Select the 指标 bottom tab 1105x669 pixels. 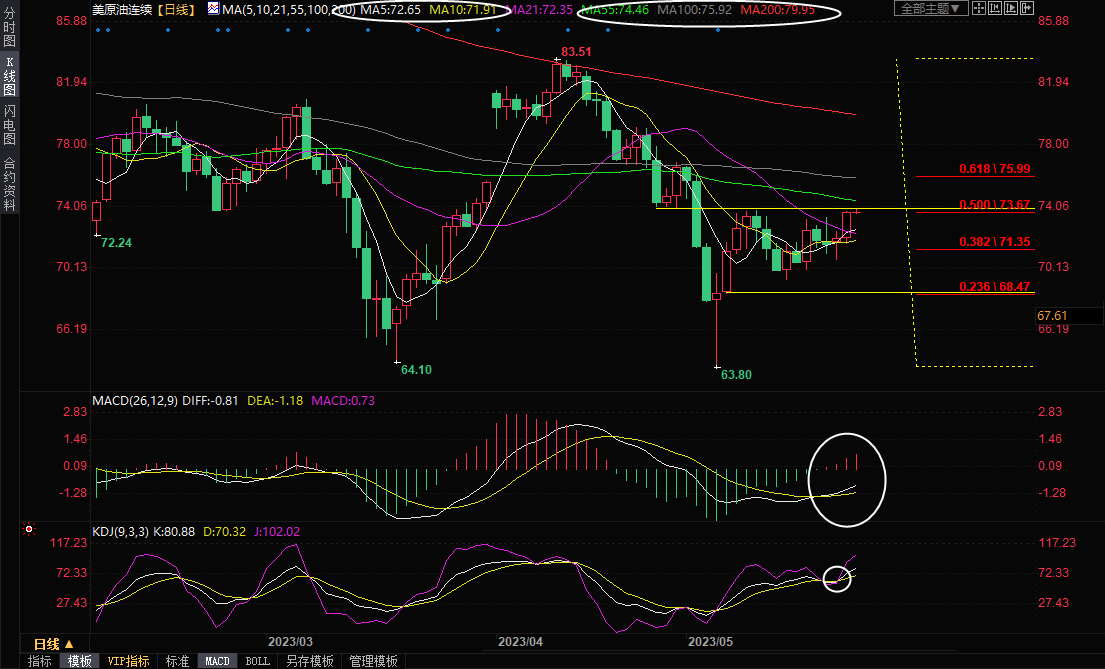[x=39, y=661]
